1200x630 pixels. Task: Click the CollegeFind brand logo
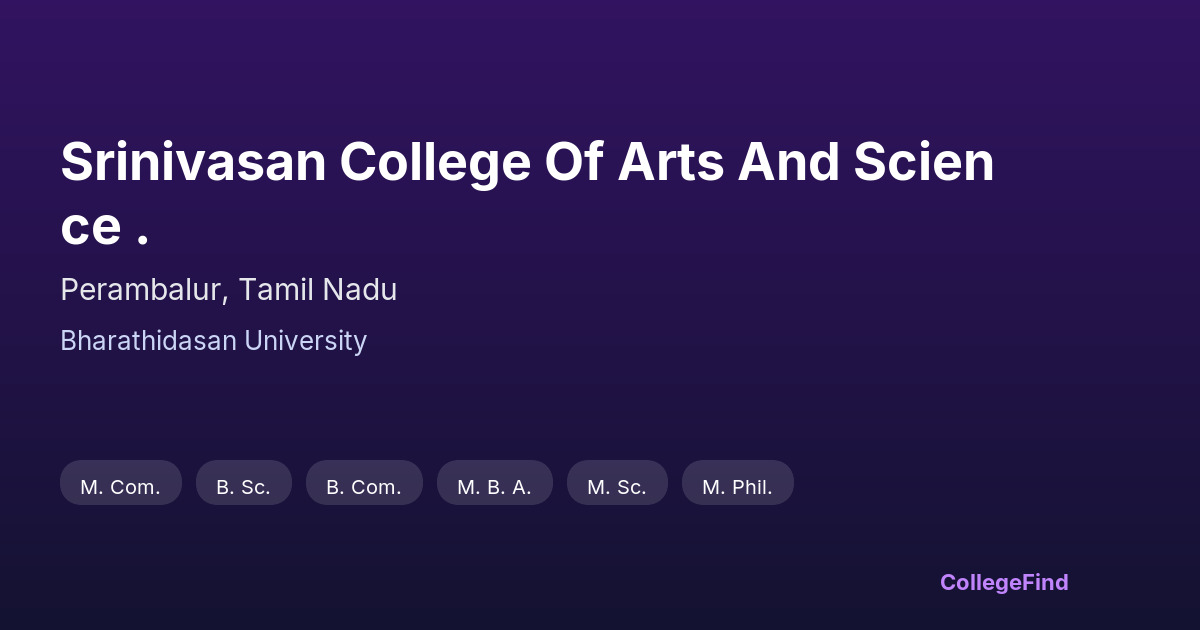tap(1003, 582)
